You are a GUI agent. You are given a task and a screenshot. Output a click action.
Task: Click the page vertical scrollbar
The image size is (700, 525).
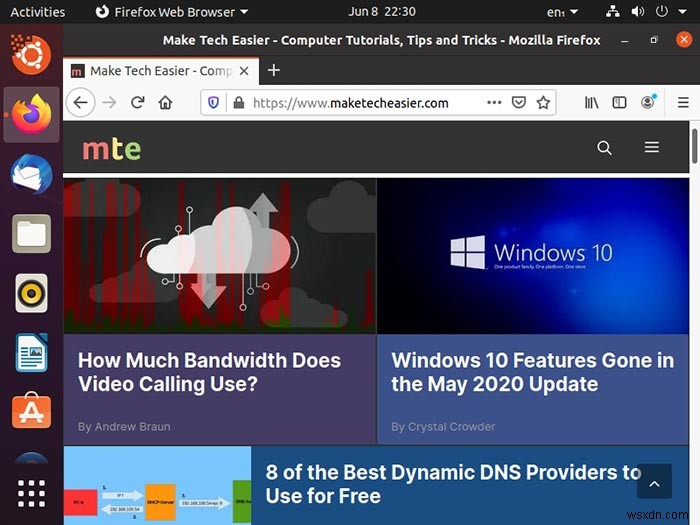(695, 146)
